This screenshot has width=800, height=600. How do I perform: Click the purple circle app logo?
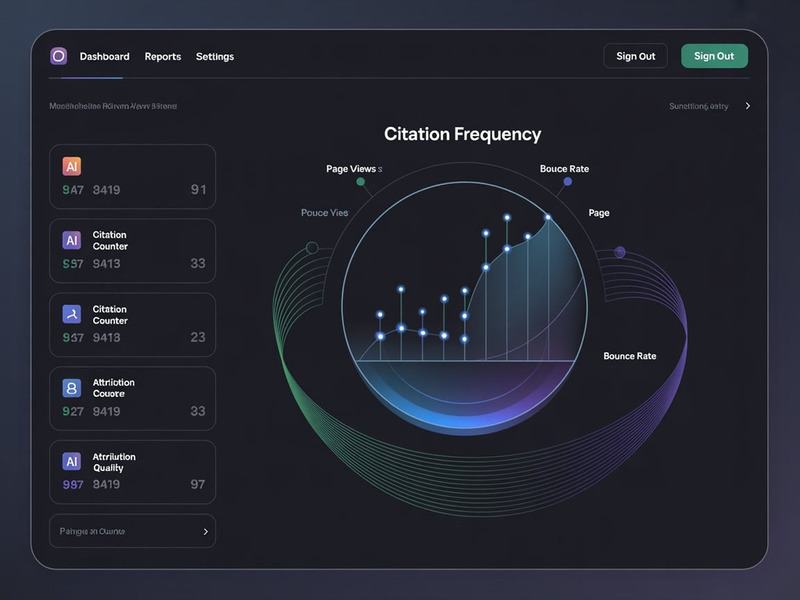pos(59,56)
